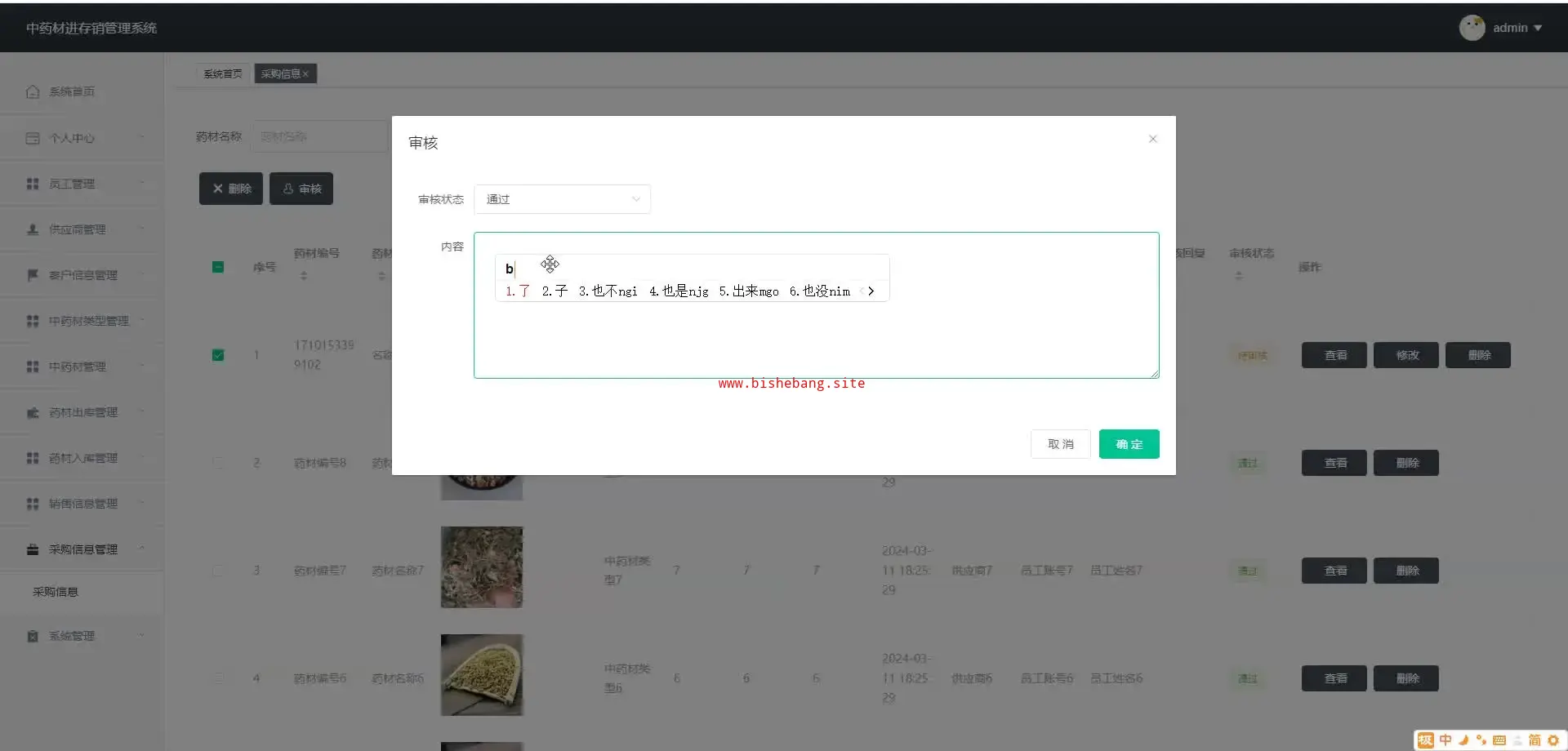Open the 采购信息 submenu item
The height and width of the screenshot is (751, 1568).
tap(82, 592)
